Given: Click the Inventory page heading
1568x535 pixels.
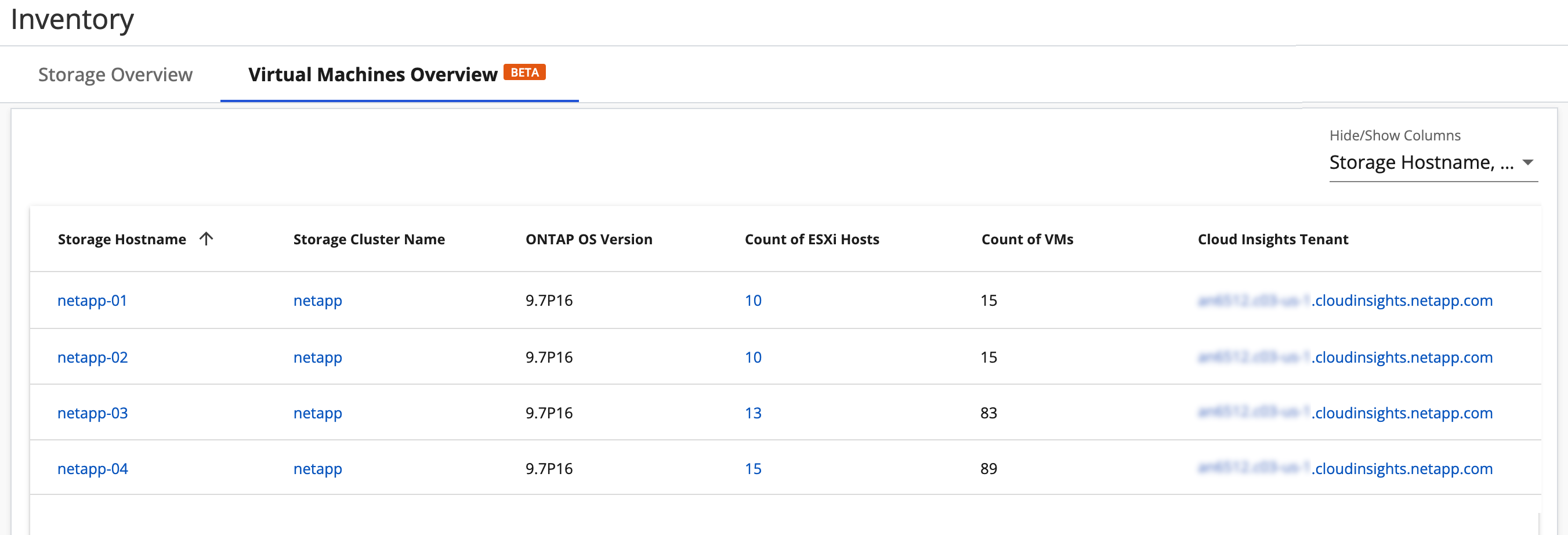Looking at the screenshot, I should click(72, 20).
